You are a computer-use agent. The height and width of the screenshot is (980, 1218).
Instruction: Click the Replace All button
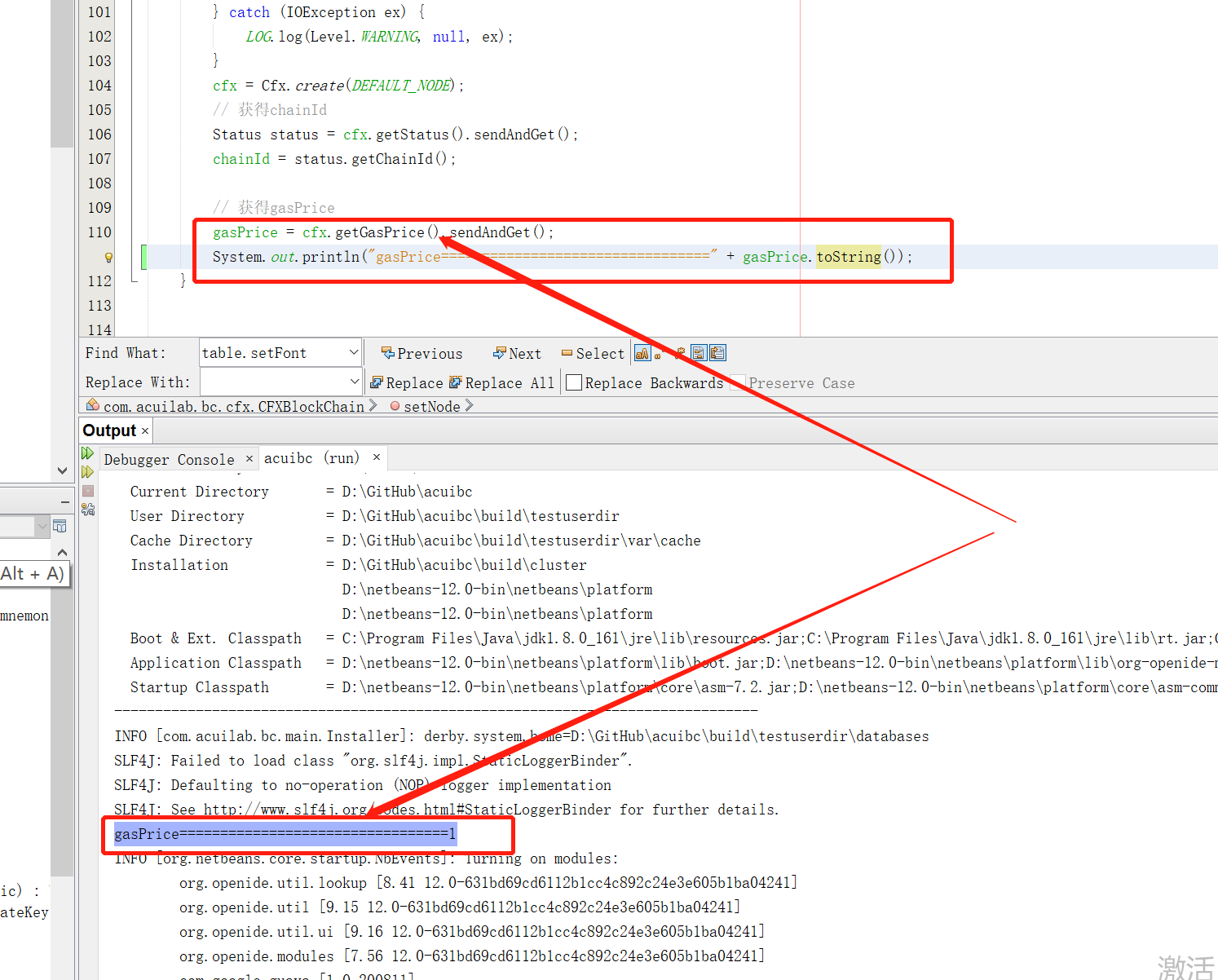click(501, 383)
